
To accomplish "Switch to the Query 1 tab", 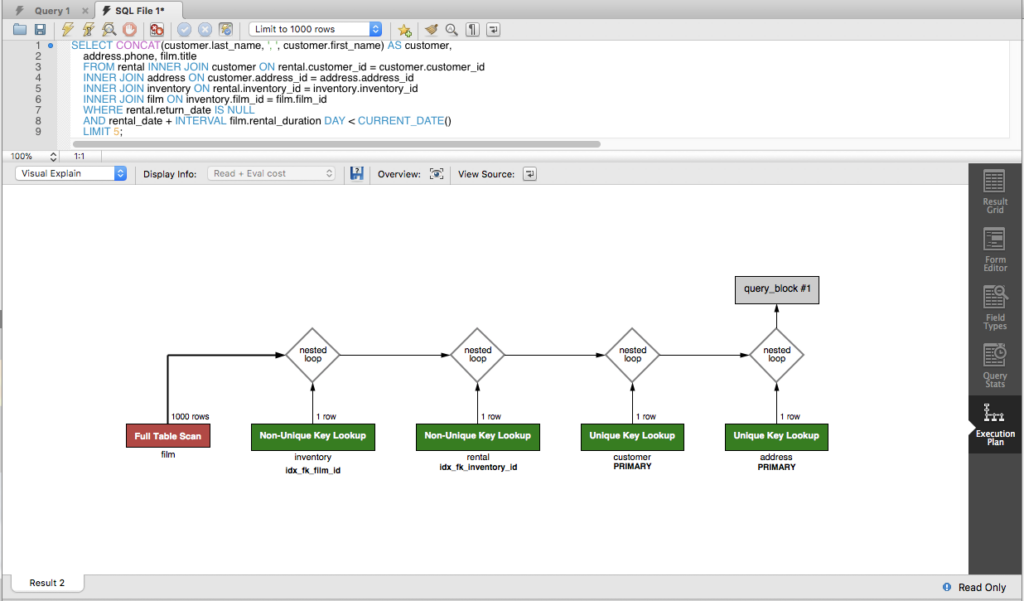I will (x=52, y=10).
